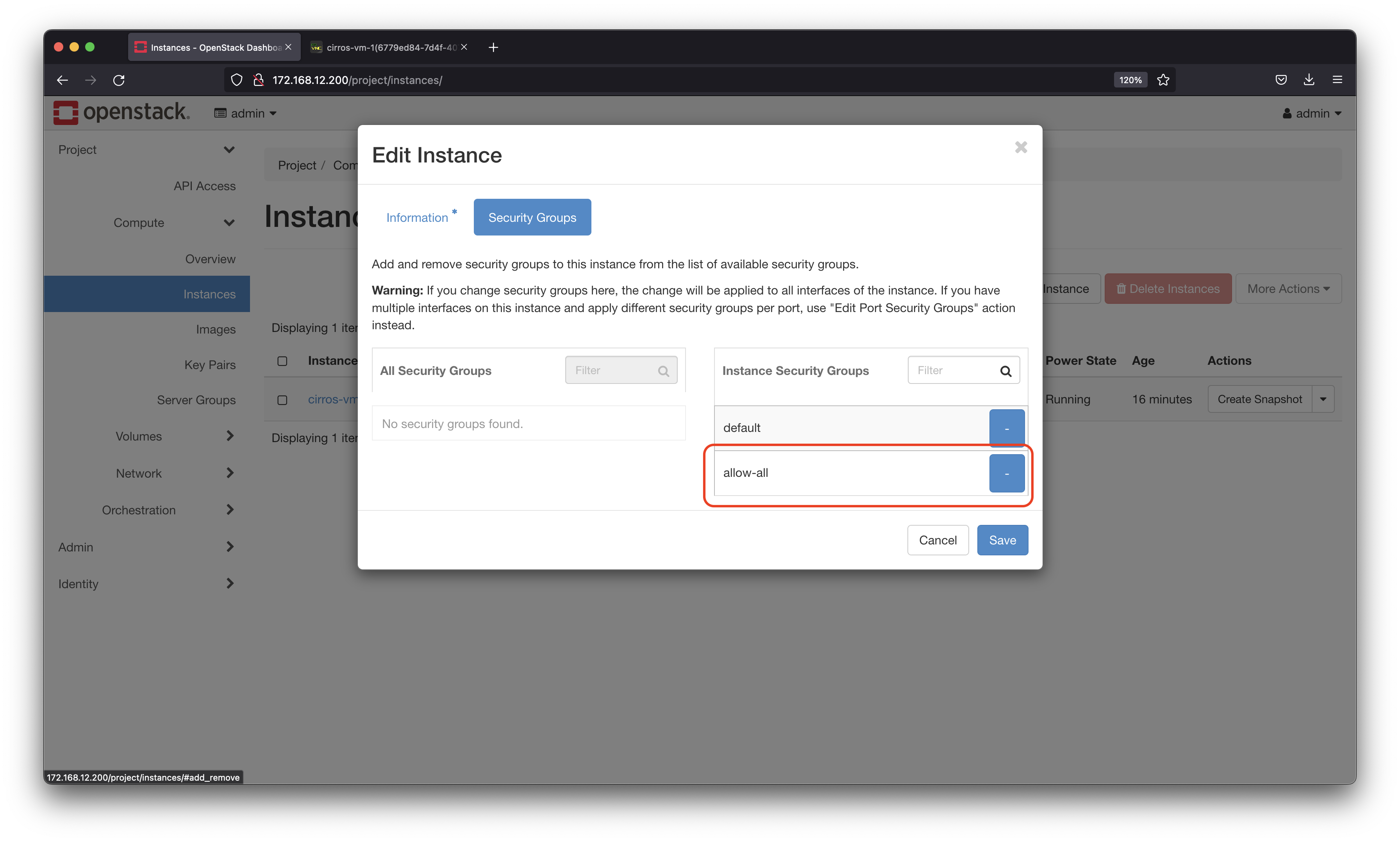Collapse the Project sidebar section
Viewport: 1400px width, 842px height.
click(x=146, y=150)
